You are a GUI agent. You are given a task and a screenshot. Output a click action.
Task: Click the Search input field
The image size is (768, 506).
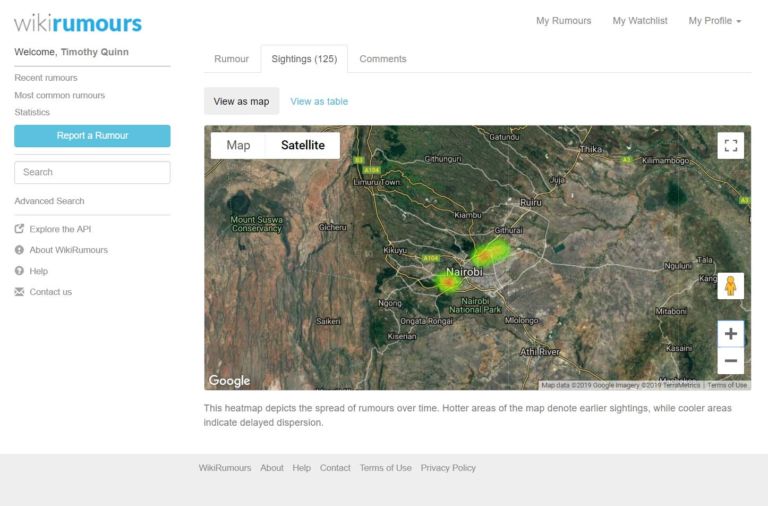click(92, 172)
